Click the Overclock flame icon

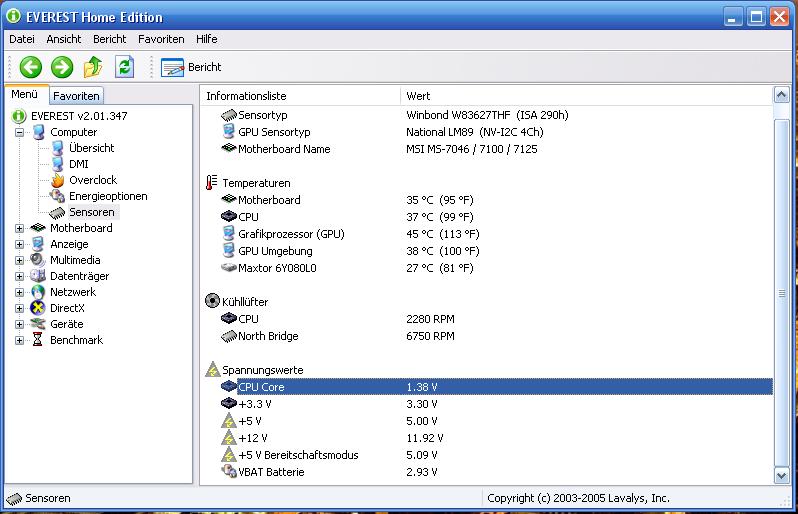coord(58,180)
